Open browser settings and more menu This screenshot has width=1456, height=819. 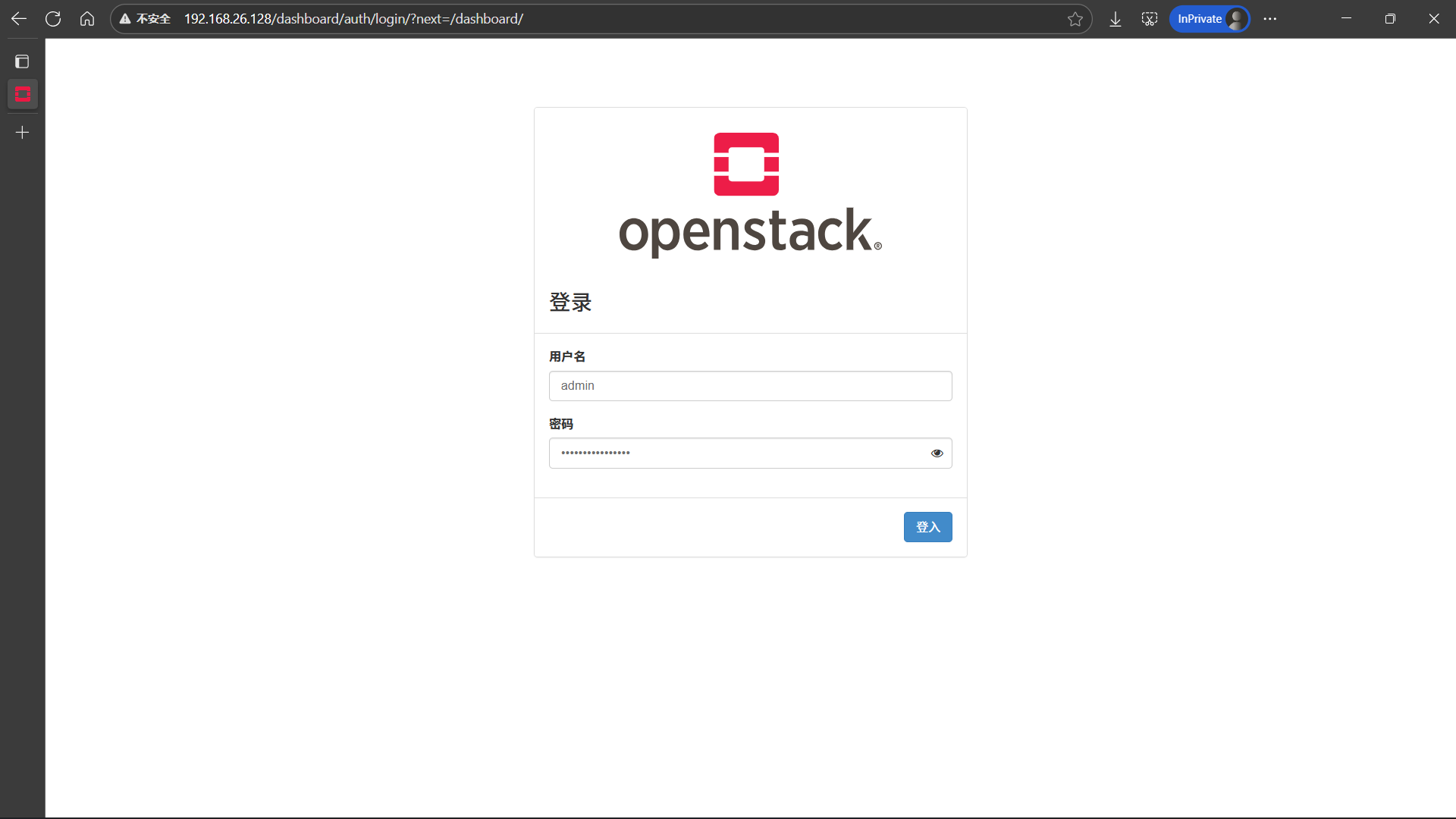1270,19
